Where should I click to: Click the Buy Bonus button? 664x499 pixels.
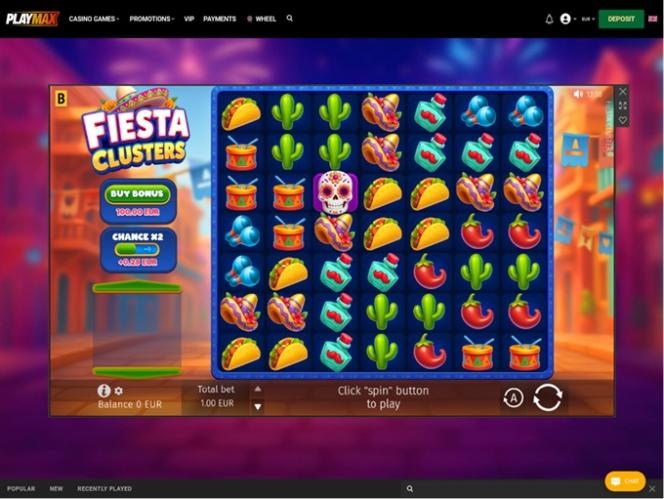pyautogui.click(x=137, y=194)
